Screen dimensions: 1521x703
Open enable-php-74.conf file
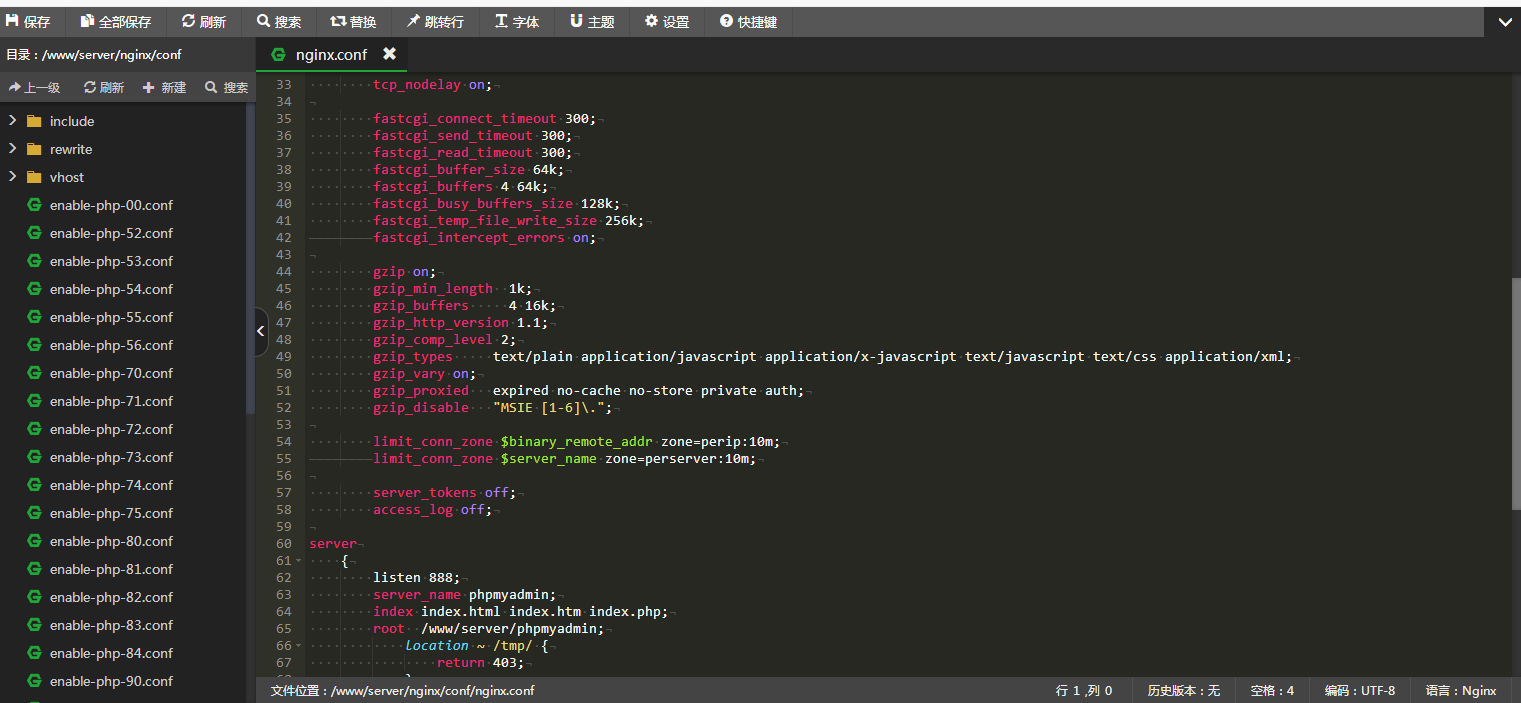(111, 485)
